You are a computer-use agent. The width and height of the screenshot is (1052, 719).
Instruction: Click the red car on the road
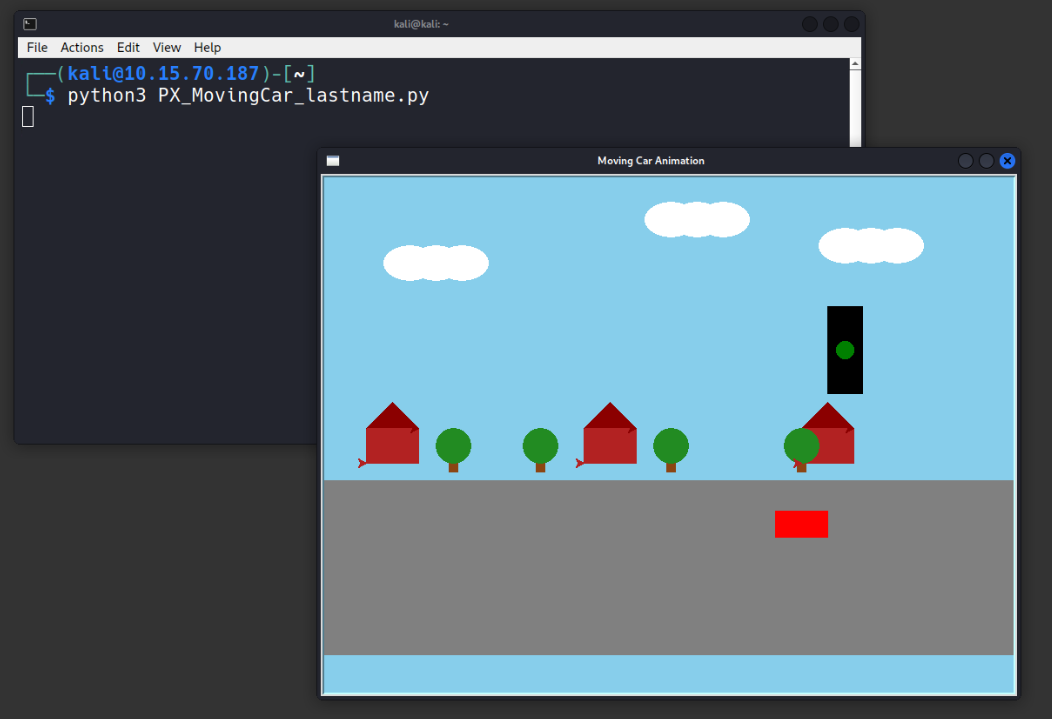pos(801,524)
